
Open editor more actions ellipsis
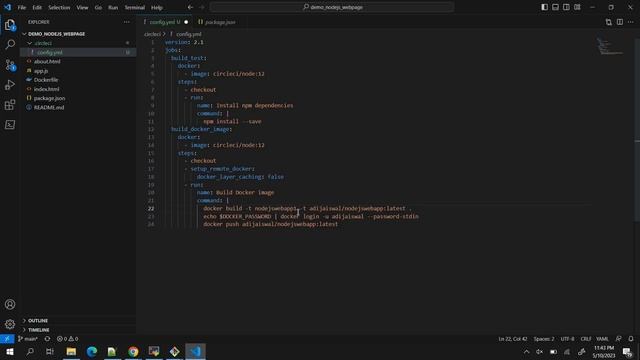[x=631, y=22]
